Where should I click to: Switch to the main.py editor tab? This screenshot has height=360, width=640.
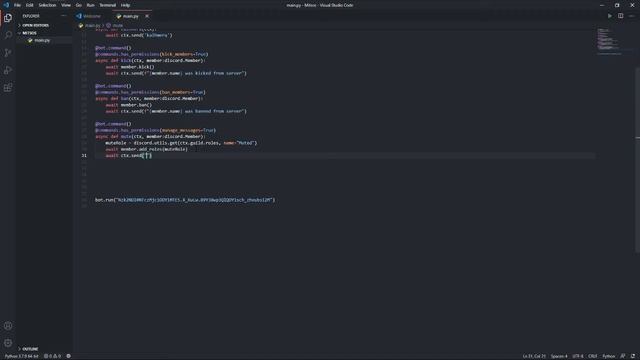(x=130, y=16)
